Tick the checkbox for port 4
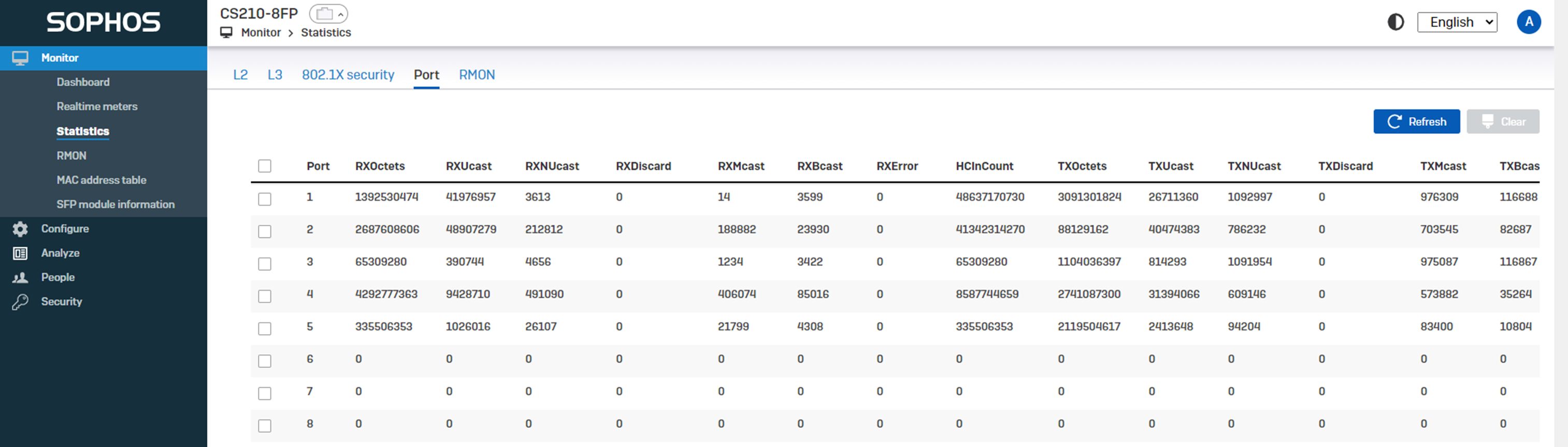 point(265,296)
